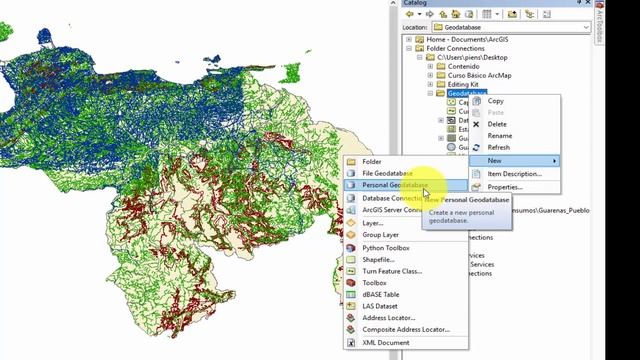Select the Curso Básico ArcMap folder
The image size is (640, 360).
click(480, 75)
